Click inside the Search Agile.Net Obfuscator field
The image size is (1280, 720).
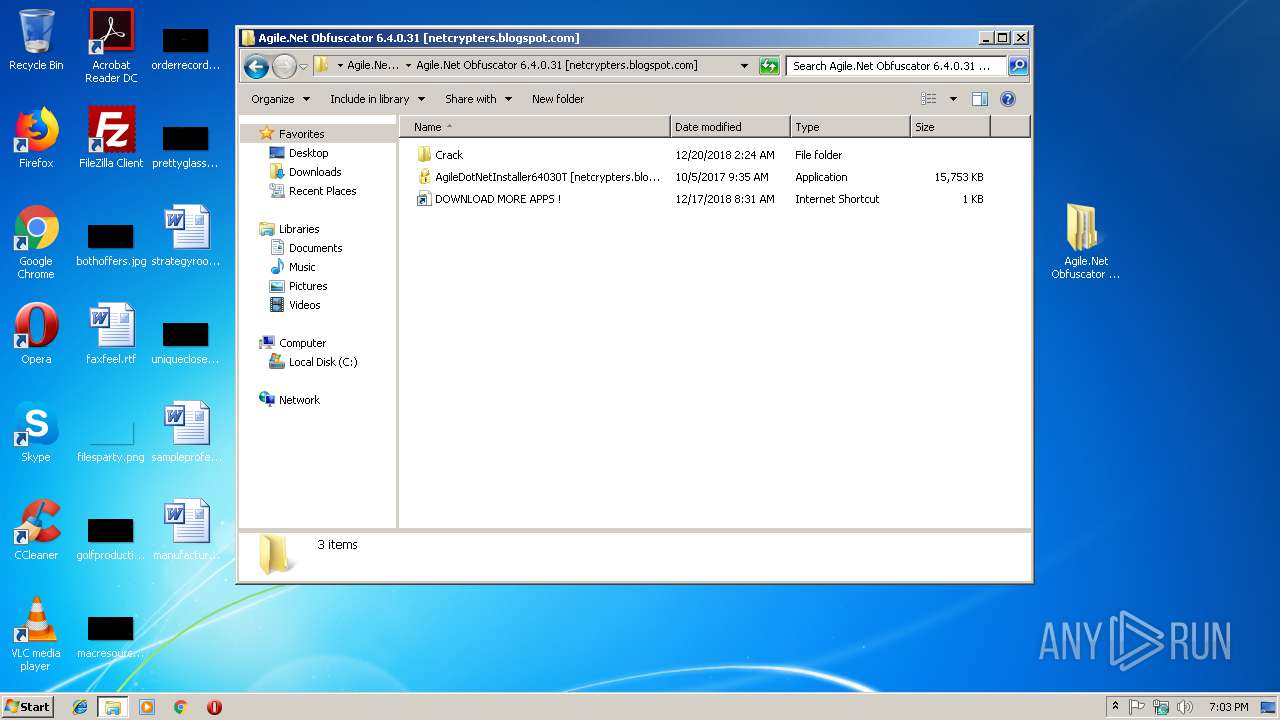[x=896, y=66]
